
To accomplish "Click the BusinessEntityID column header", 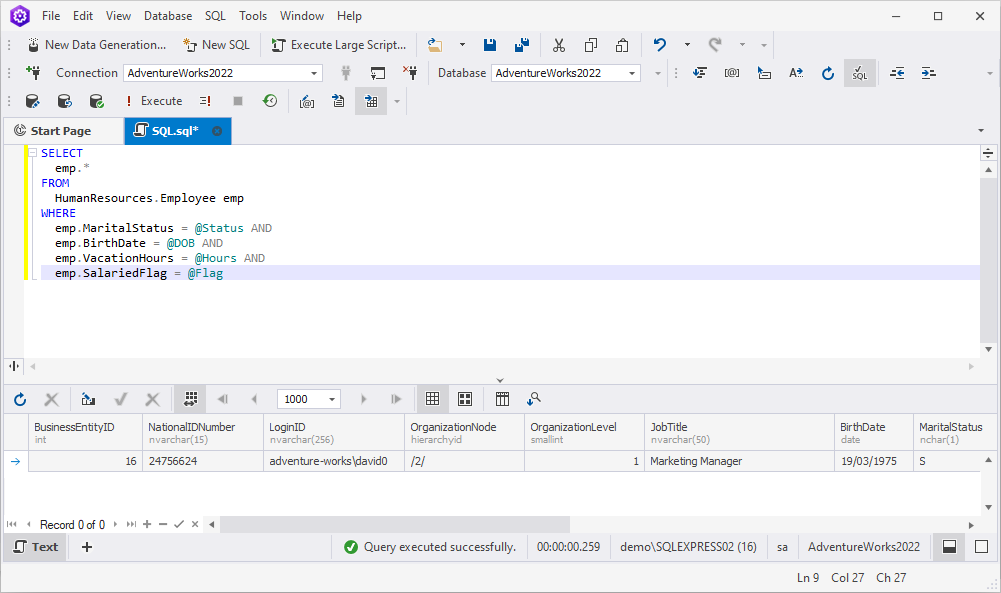I will pos(85,432).
